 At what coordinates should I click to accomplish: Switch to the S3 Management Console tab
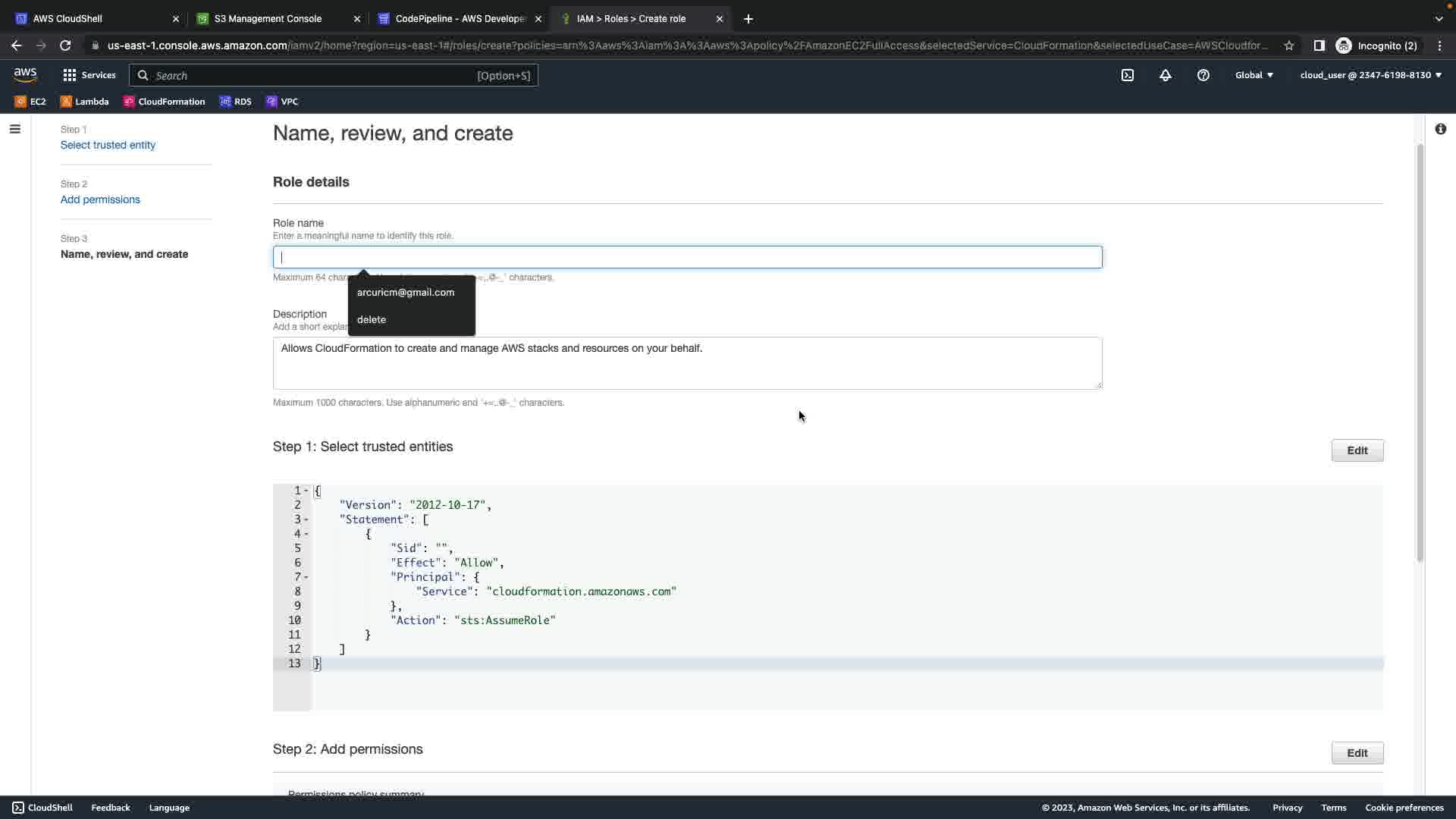coord(268,19)
